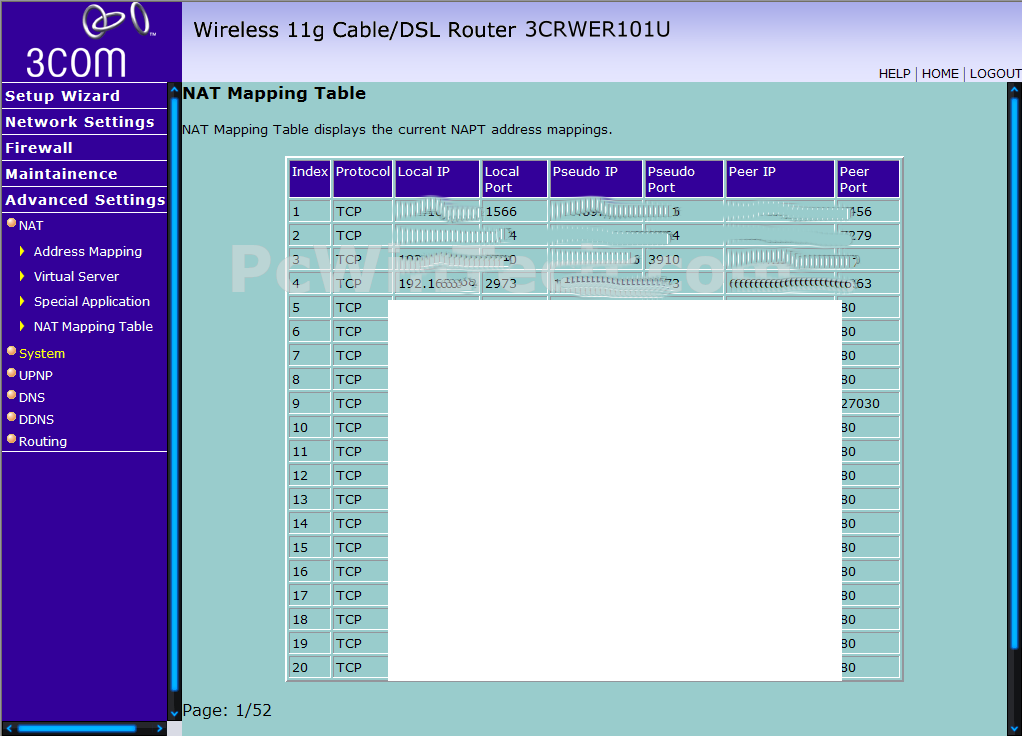Click pseudo port 3910 in row 3
1022x736 pixels.
(664, 259)
